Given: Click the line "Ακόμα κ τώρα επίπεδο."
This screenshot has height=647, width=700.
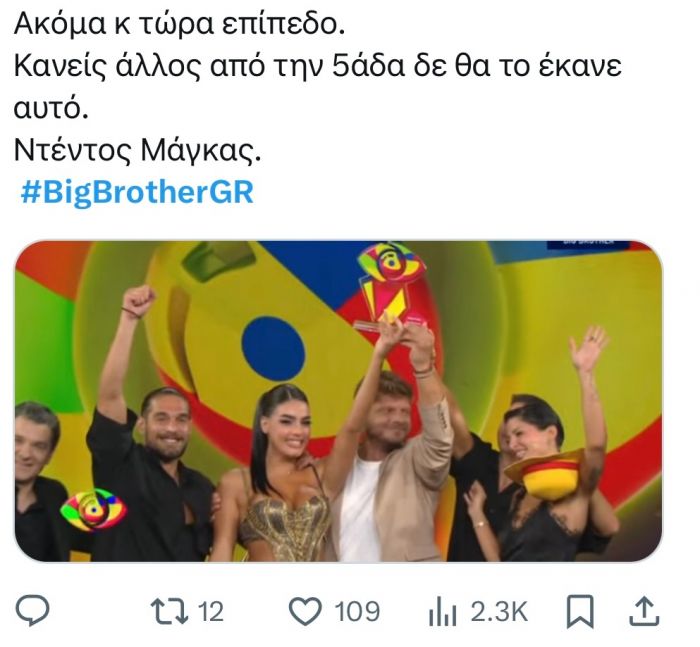Looking at the screenshot, I should pyautogui.click(x=179, y=24).
